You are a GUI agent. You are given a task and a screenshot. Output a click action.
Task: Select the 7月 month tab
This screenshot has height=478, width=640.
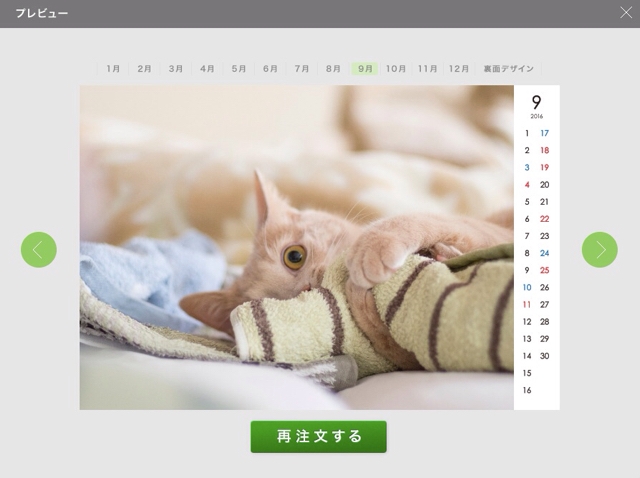302,69
